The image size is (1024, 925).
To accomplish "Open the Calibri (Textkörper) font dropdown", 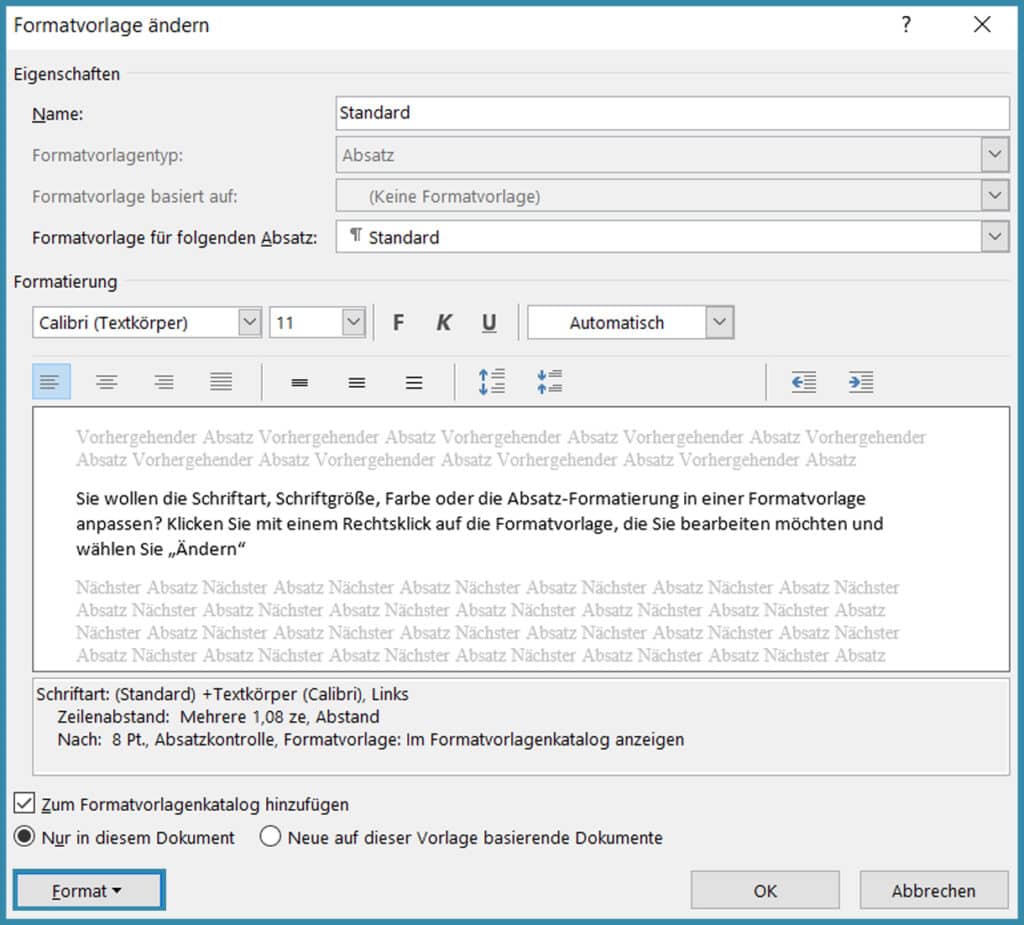I will (249, 323).
